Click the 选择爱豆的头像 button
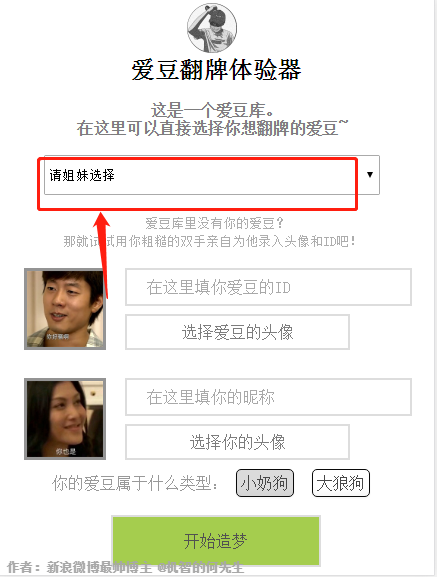The image size is (437, 577). (x=237, y=332)
